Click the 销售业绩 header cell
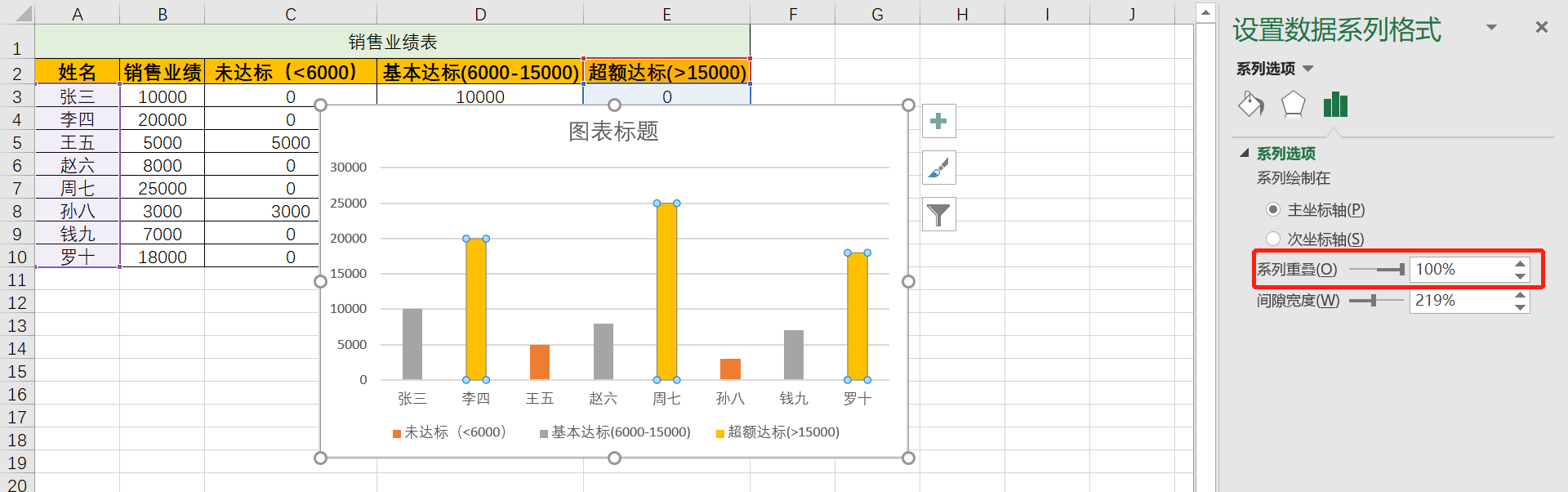 tap(163, 72)
